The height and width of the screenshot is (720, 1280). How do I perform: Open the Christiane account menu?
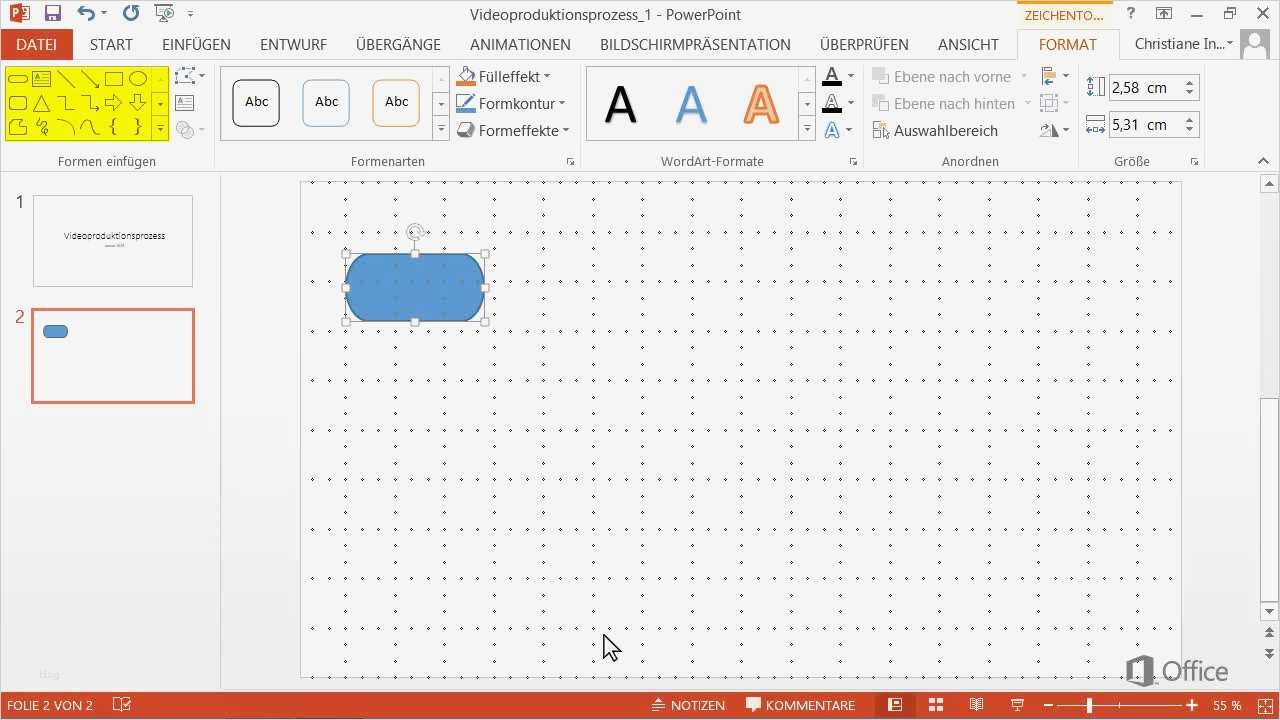[1184, 44]
